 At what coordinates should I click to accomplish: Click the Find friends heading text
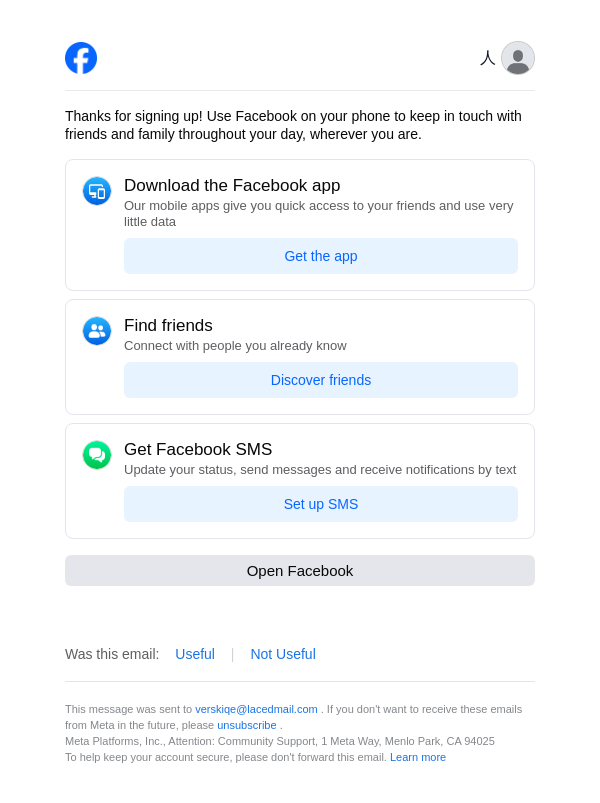[x=168, y=326]
